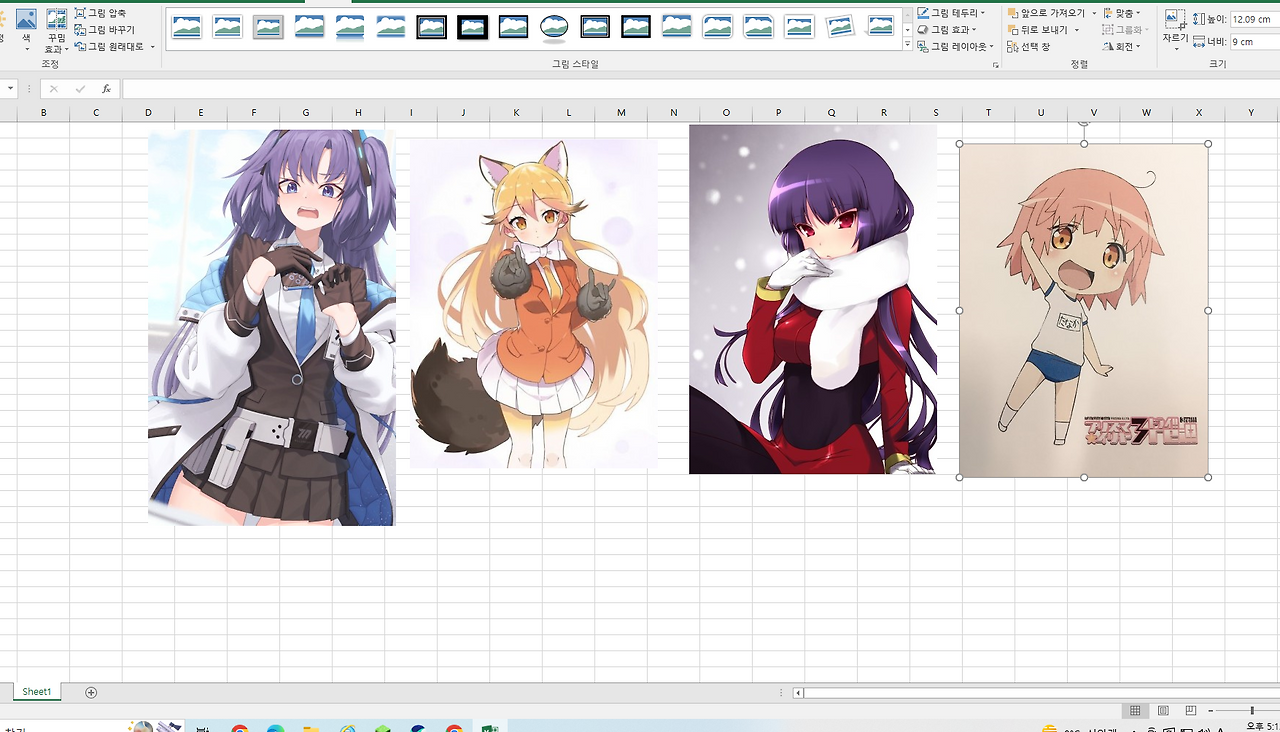Expand the 그림 테두리 border dropdown

click(x=951, y=13)
